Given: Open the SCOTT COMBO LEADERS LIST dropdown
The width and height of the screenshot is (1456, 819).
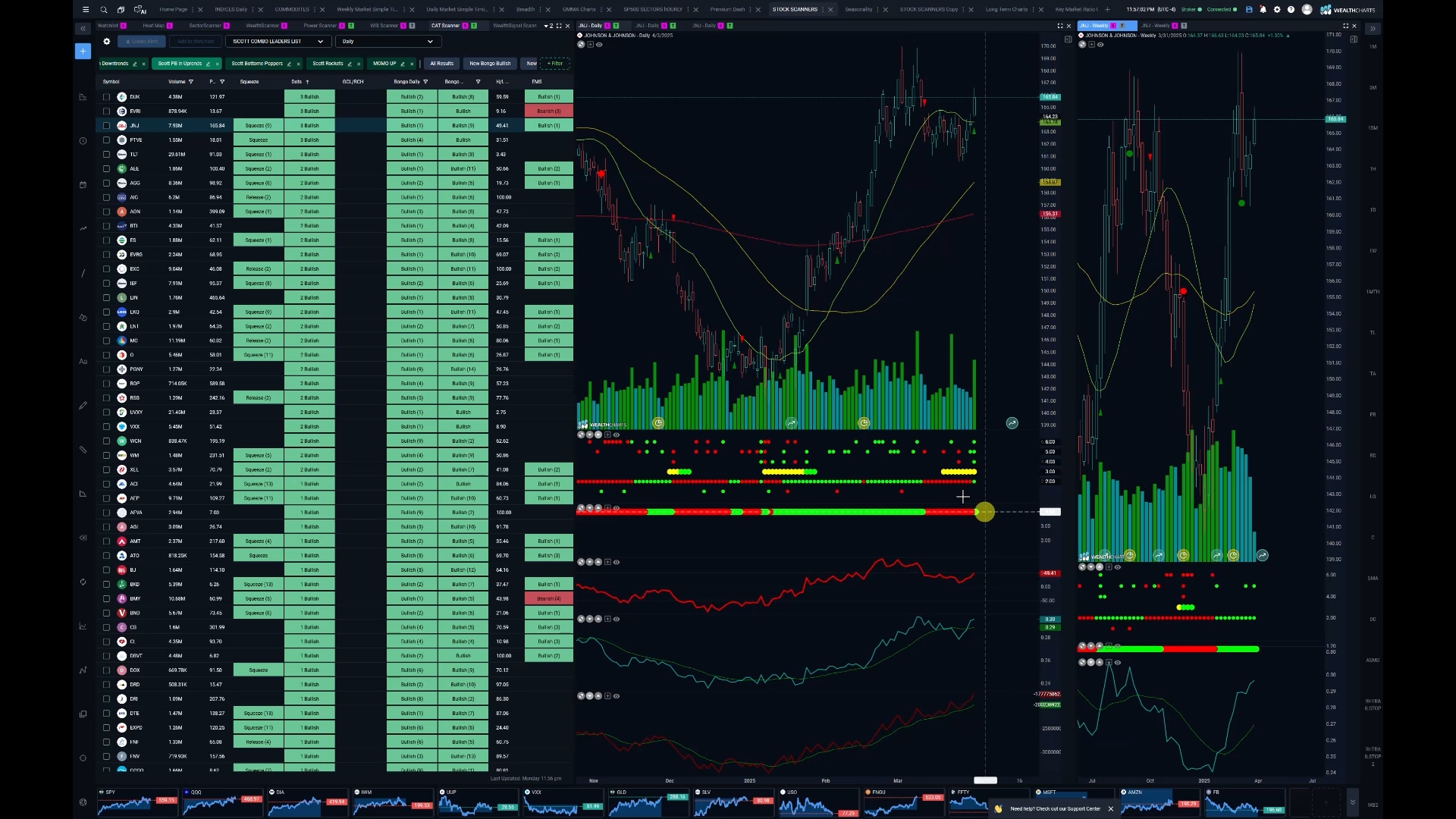Looking at the screenshot, I should tap(278, 42).
